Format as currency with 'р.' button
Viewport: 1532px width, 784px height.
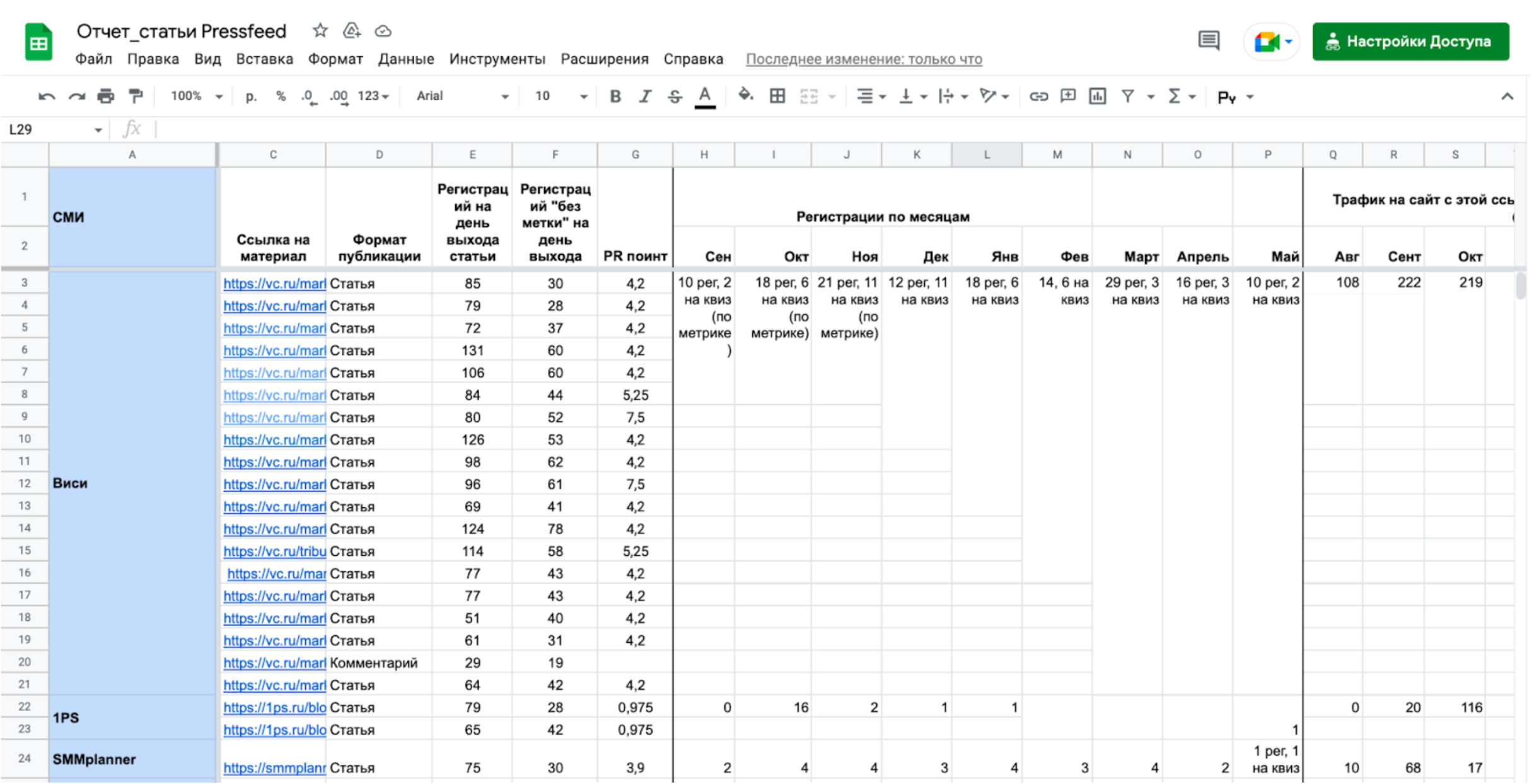(251, 96)
